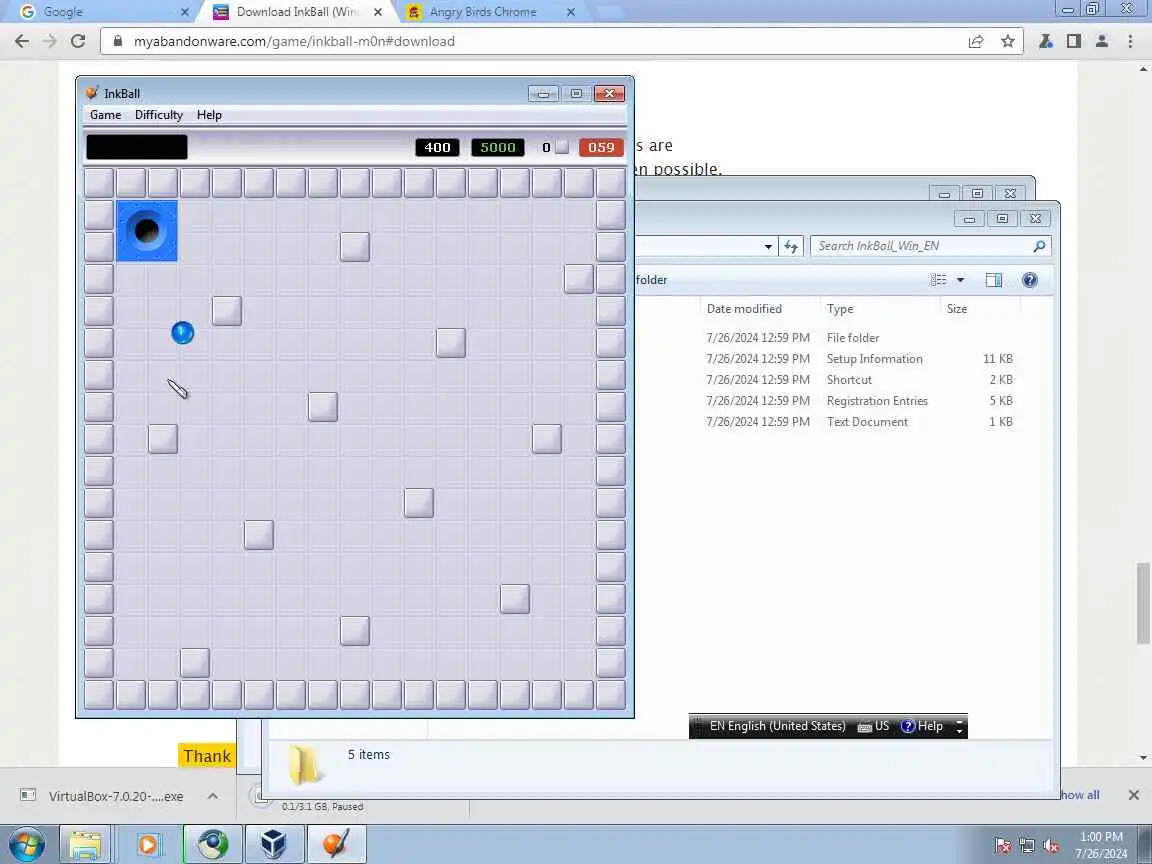Go forward in the browser

tap(50, 41)
